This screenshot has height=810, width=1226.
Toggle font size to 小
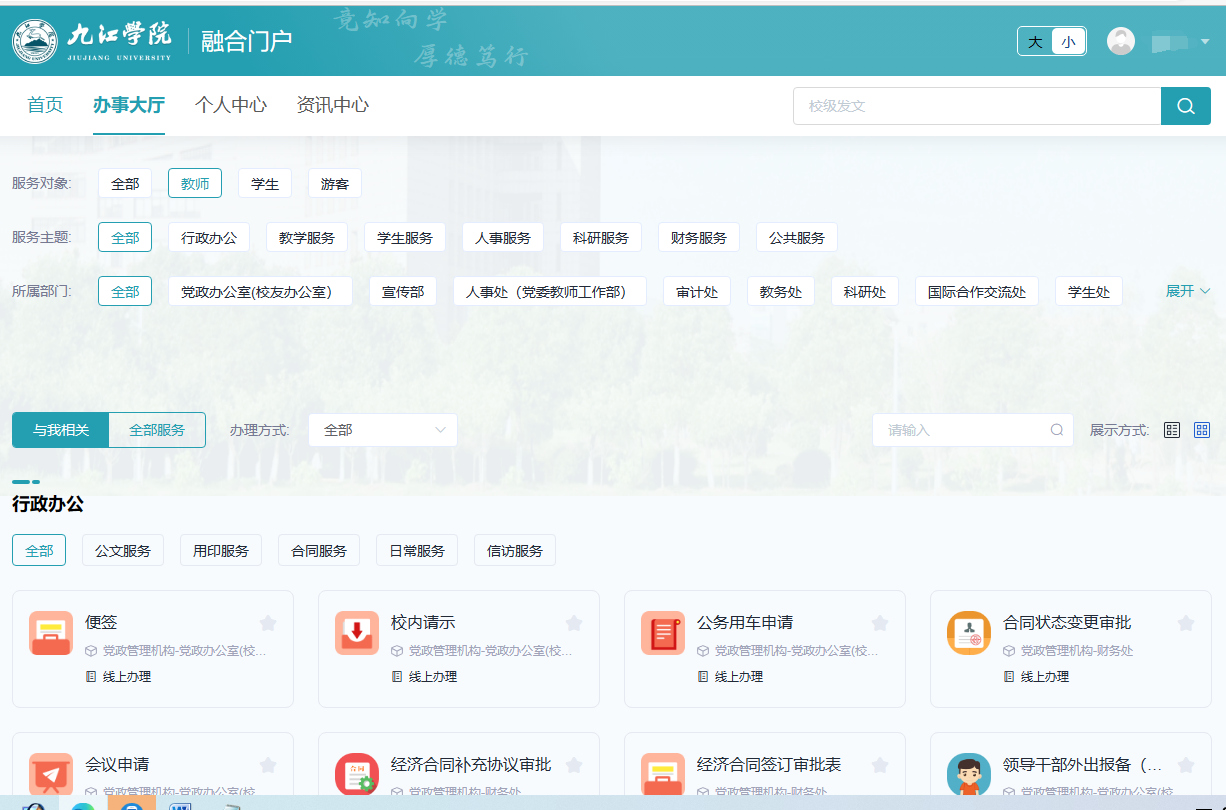[x=1068, y=41]
